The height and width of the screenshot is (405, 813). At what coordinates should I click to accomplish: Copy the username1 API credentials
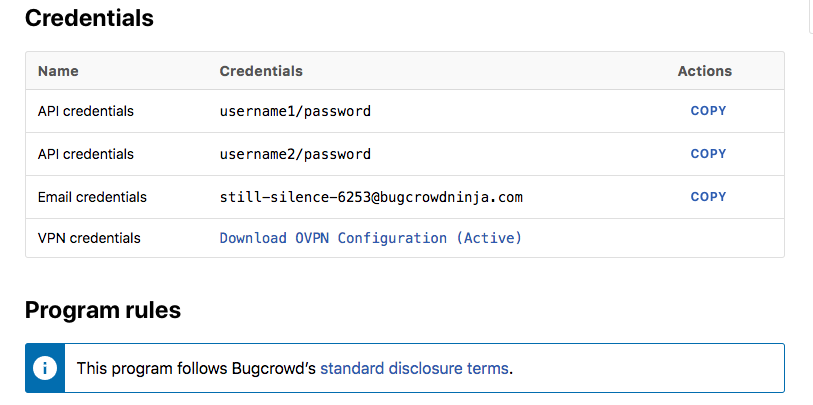tap(708, 111)
